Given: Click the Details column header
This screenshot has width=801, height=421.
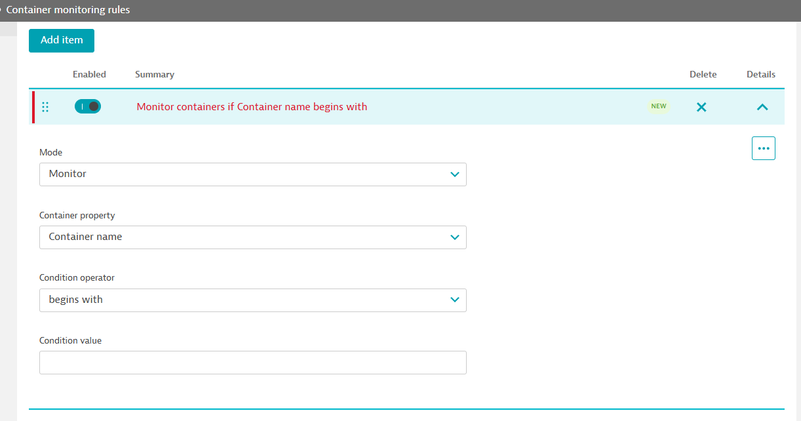Looking at the screenshot, I should coord(761,75).
